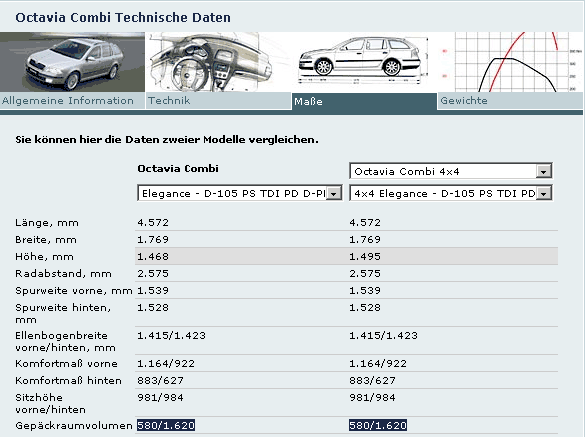Click the Gepäckraumvolumen row label
585x437 pixels.
[x=74, y=426]
